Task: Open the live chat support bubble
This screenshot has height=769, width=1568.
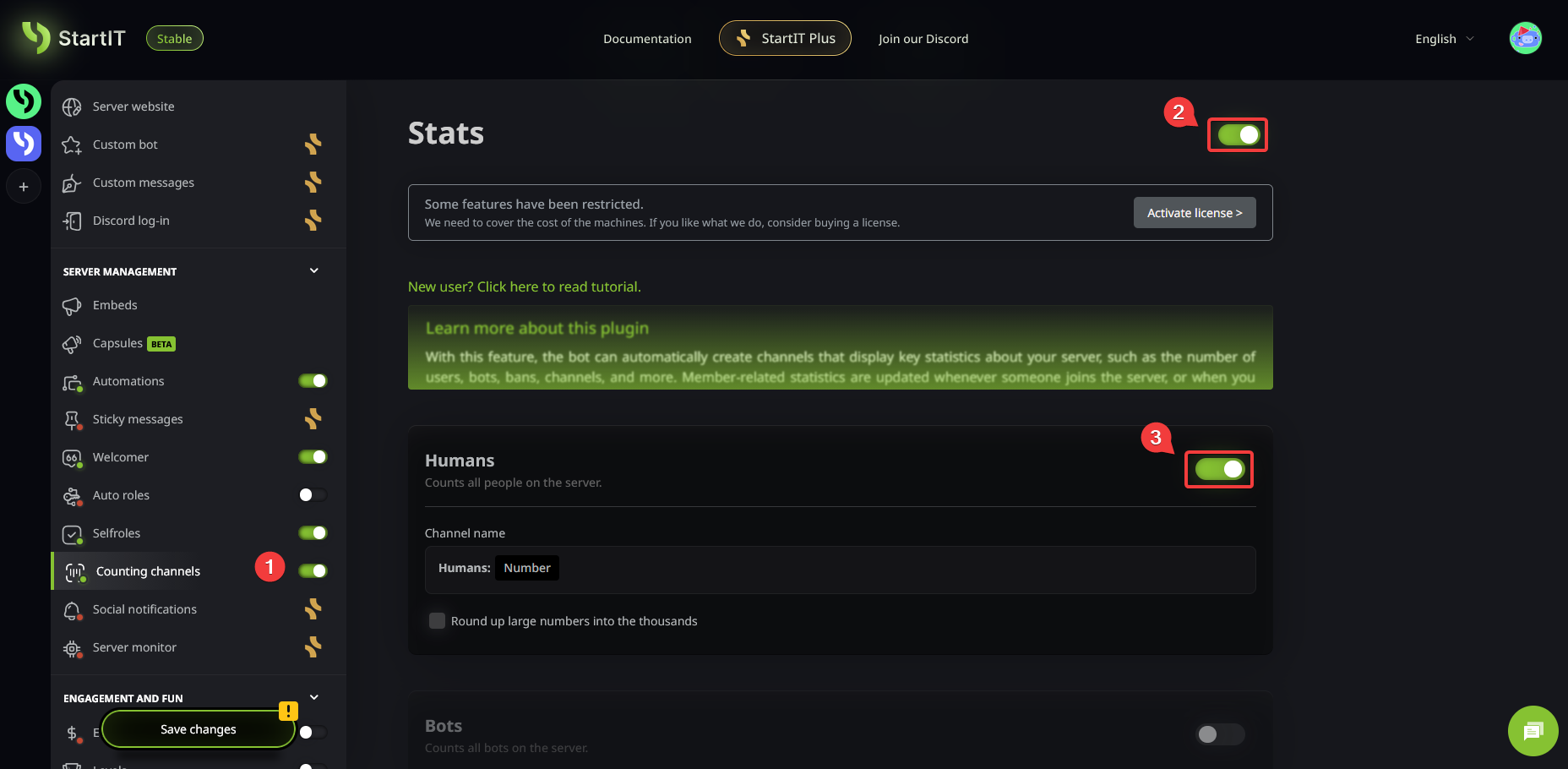Action: pyautogui.click(x=1533, y=730)
